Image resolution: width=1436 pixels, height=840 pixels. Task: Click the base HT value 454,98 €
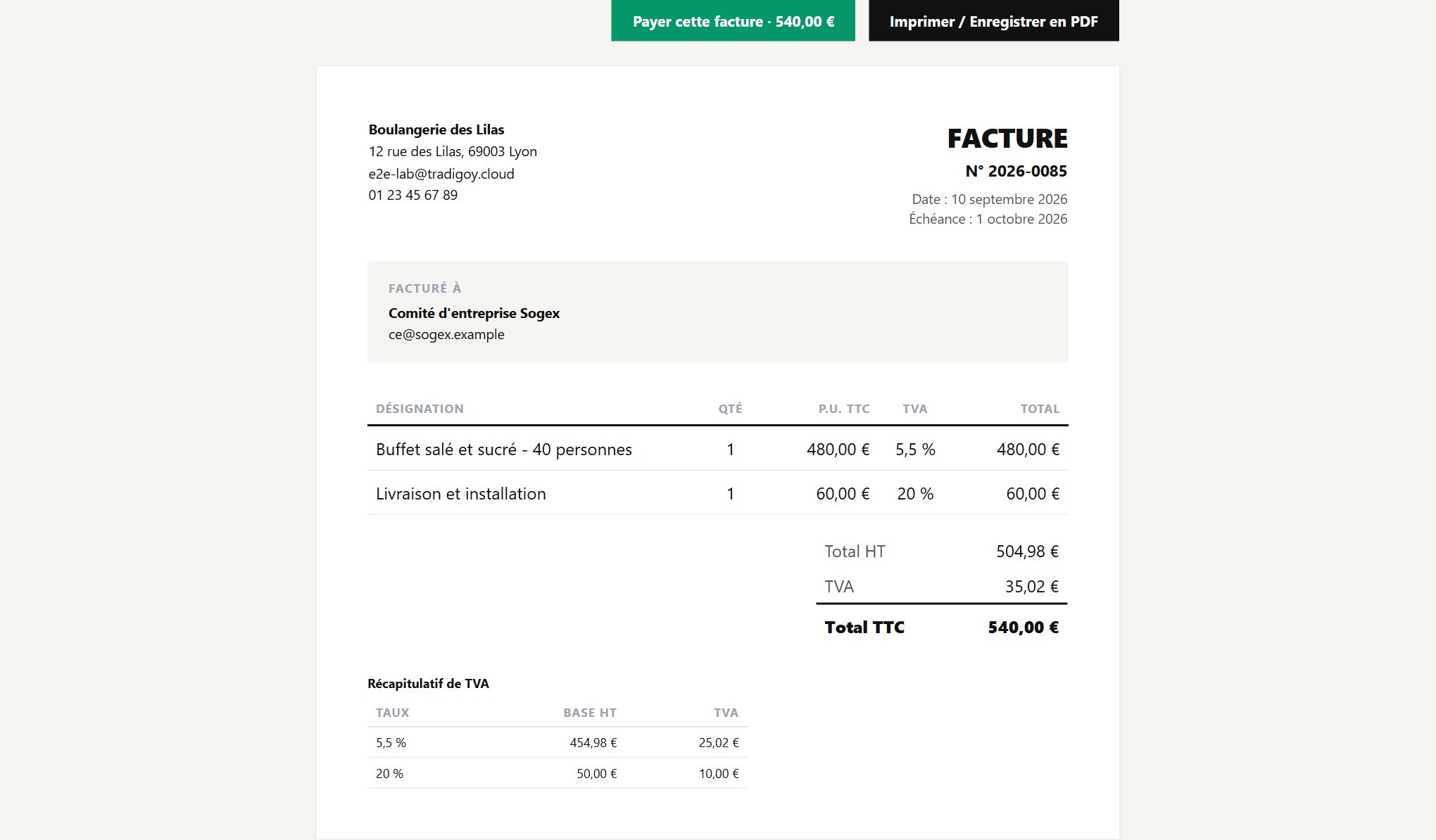(593, 743)
